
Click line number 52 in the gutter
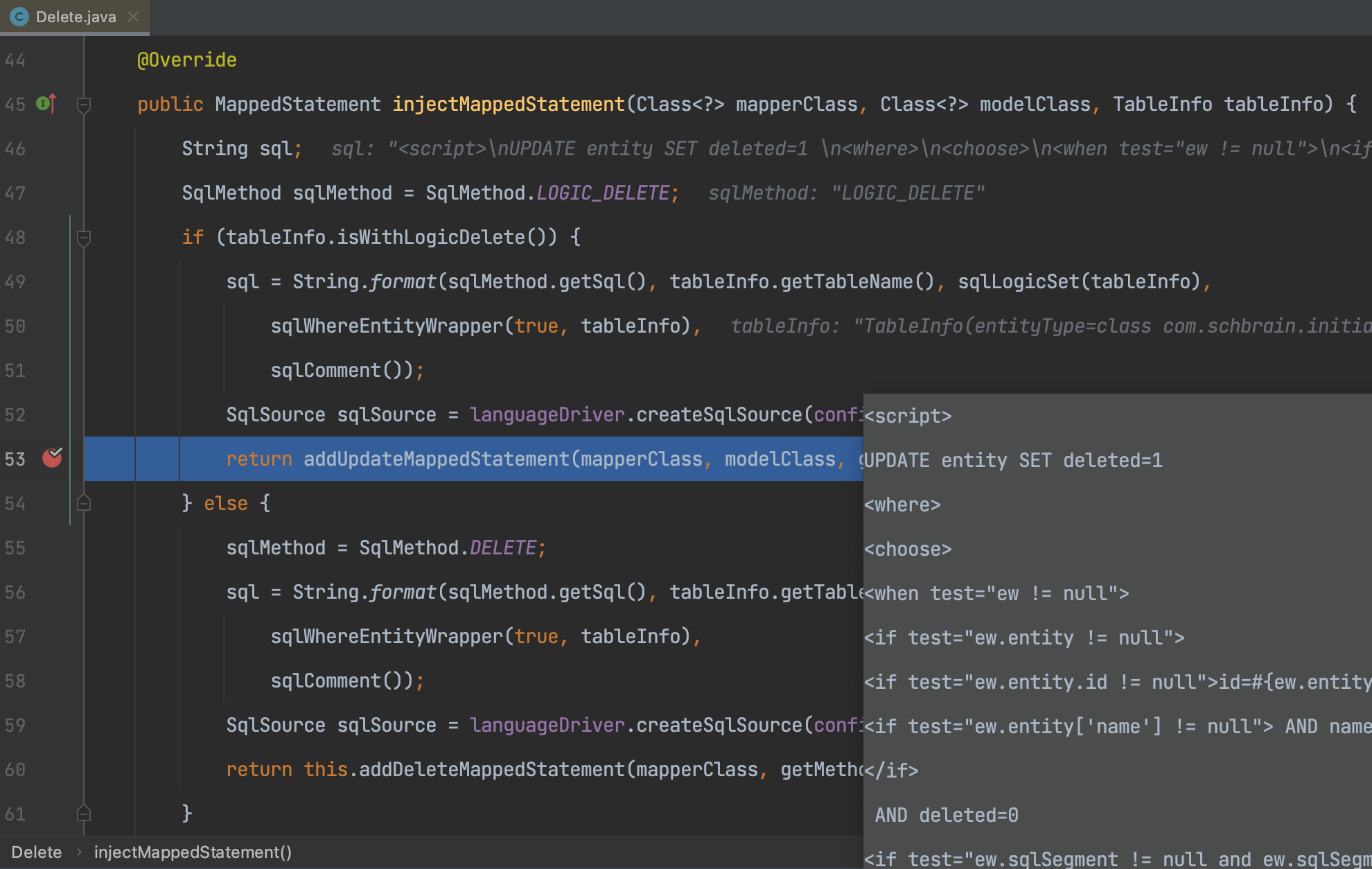click(x=15, y=414)
